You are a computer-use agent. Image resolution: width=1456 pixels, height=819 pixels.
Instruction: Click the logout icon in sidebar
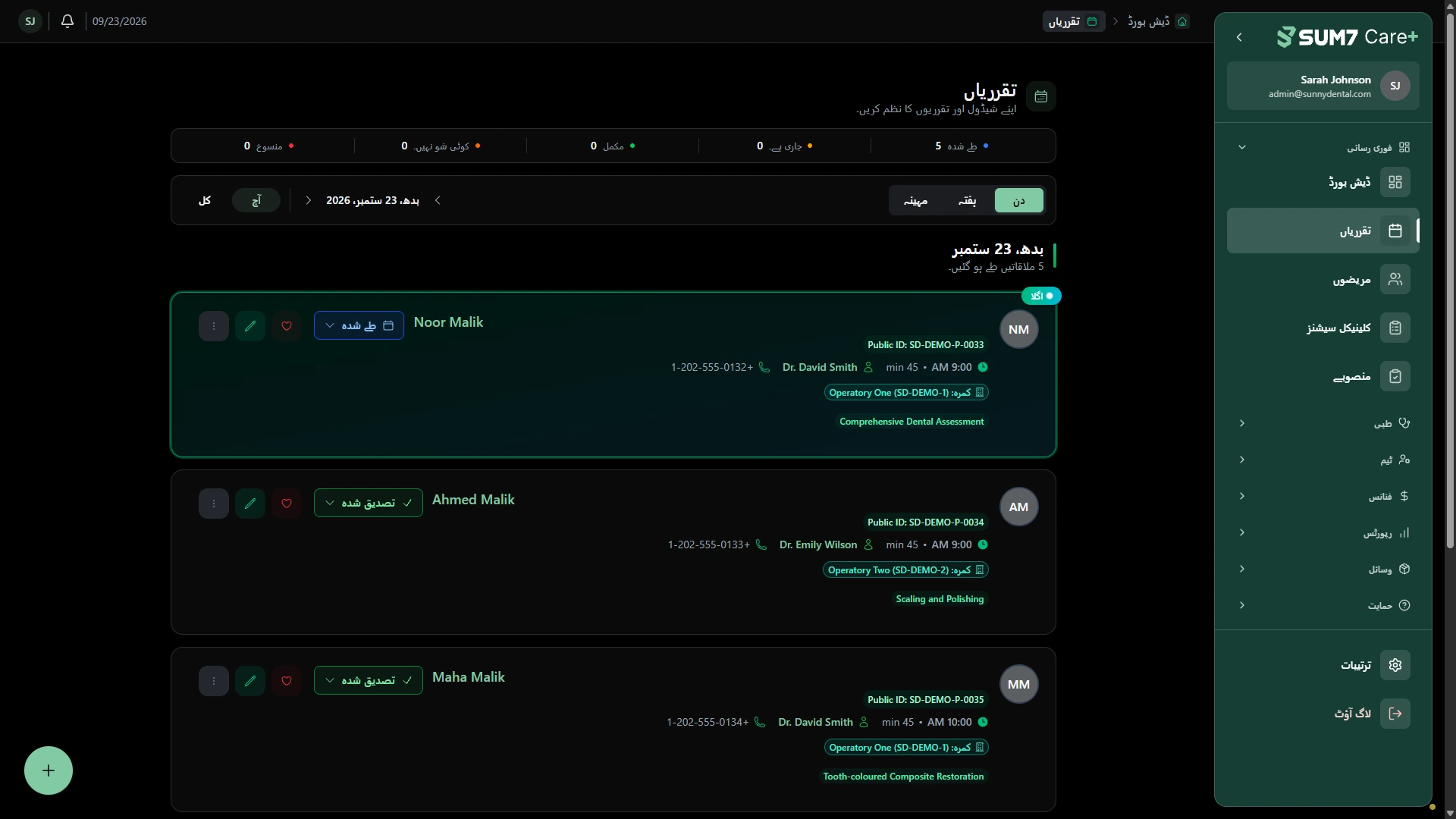pyautogui.click(x=1395, y=714)
